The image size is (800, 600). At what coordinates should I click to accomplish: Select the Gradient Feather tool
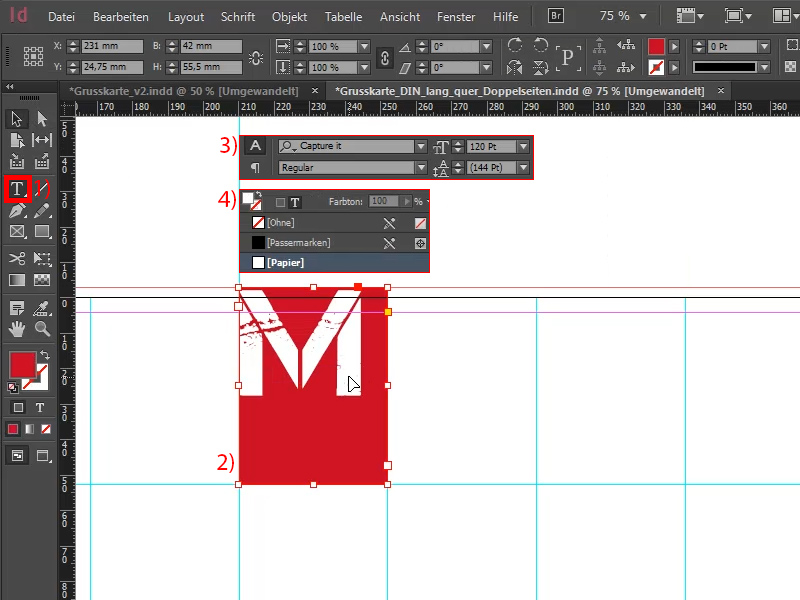(42, 280)
